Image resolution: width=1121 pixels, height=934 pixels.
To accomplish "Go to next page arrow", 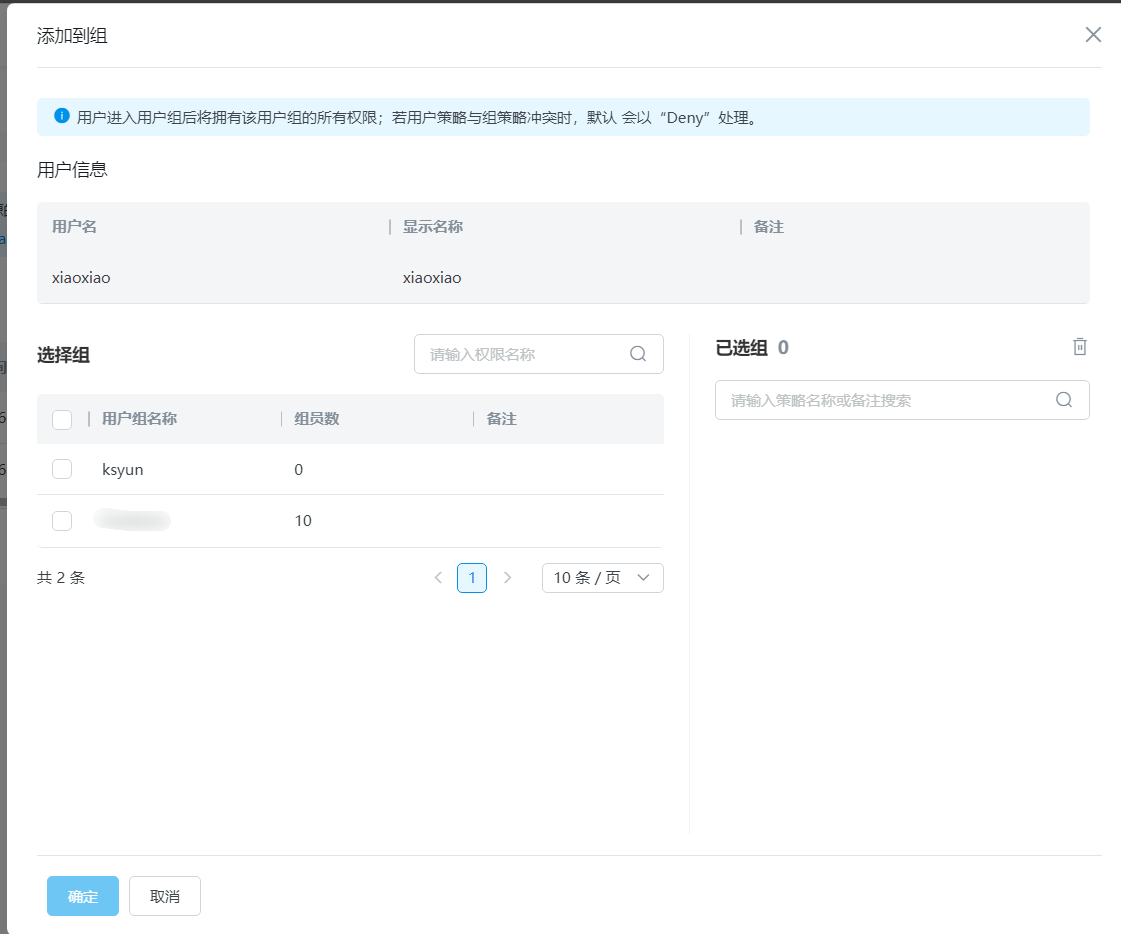I will click(x=507, y=578).
